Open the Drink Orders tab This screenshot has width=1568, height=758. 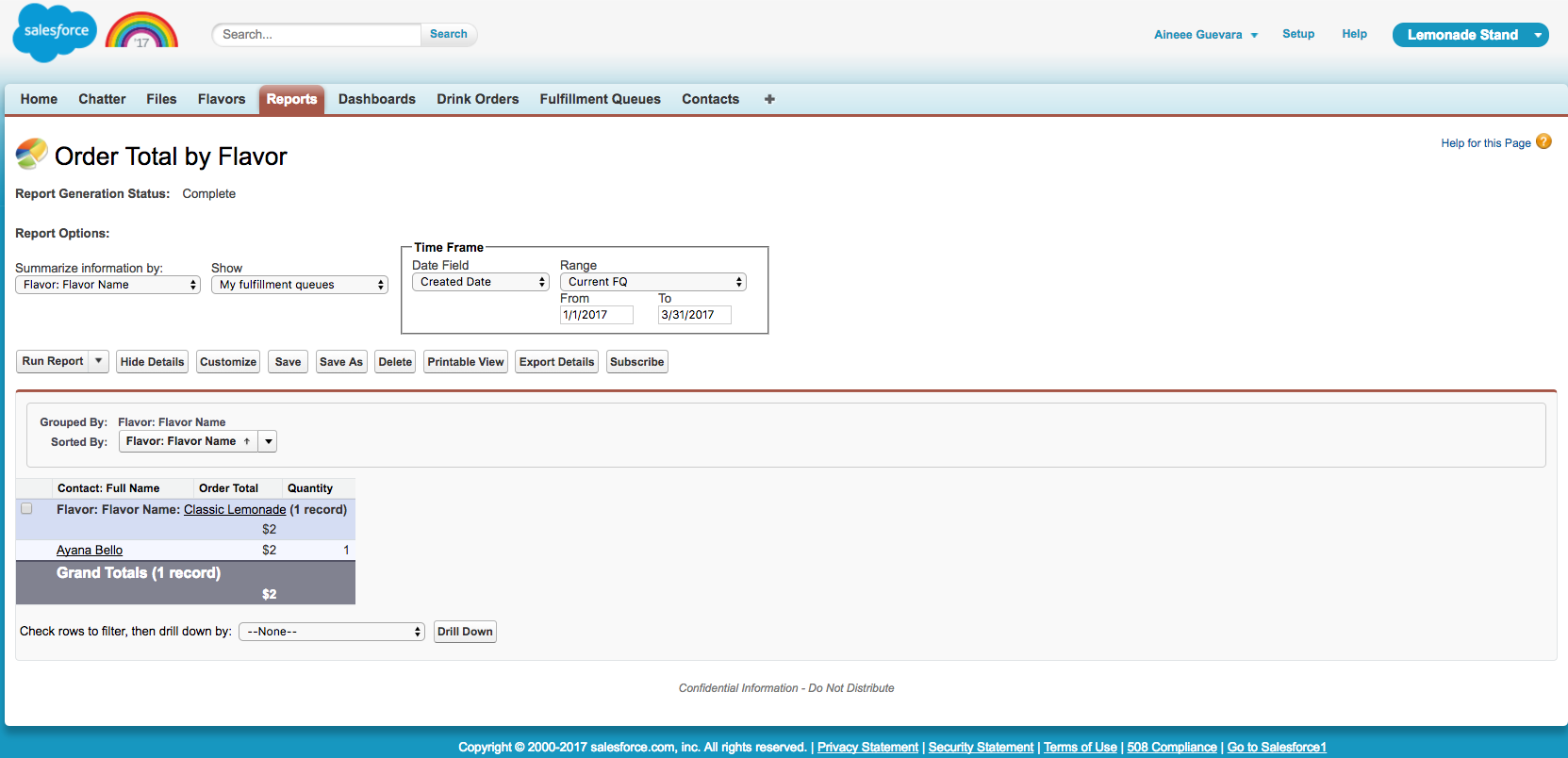click(x=478, y=99)
